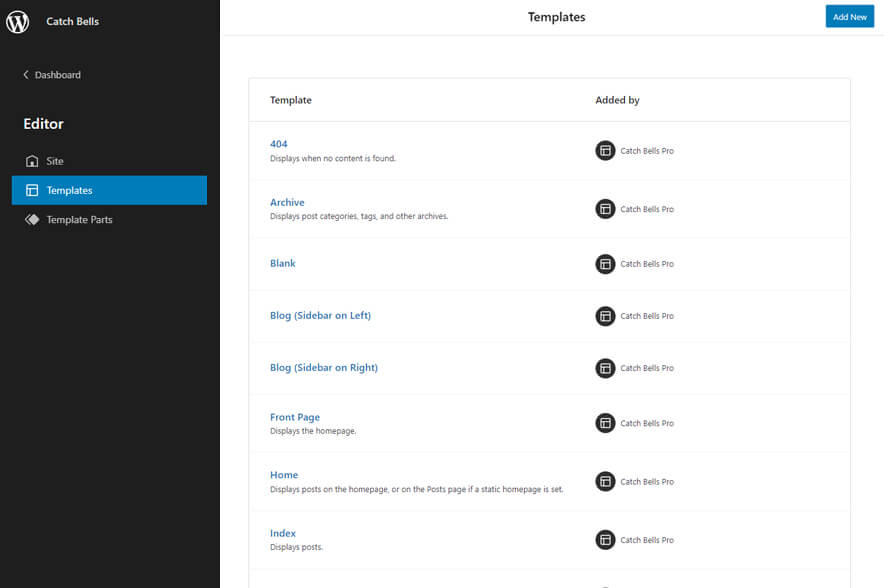Go back using the Dashboard chevron
Viewport: 884px width, 588px height.
(26, 75)
